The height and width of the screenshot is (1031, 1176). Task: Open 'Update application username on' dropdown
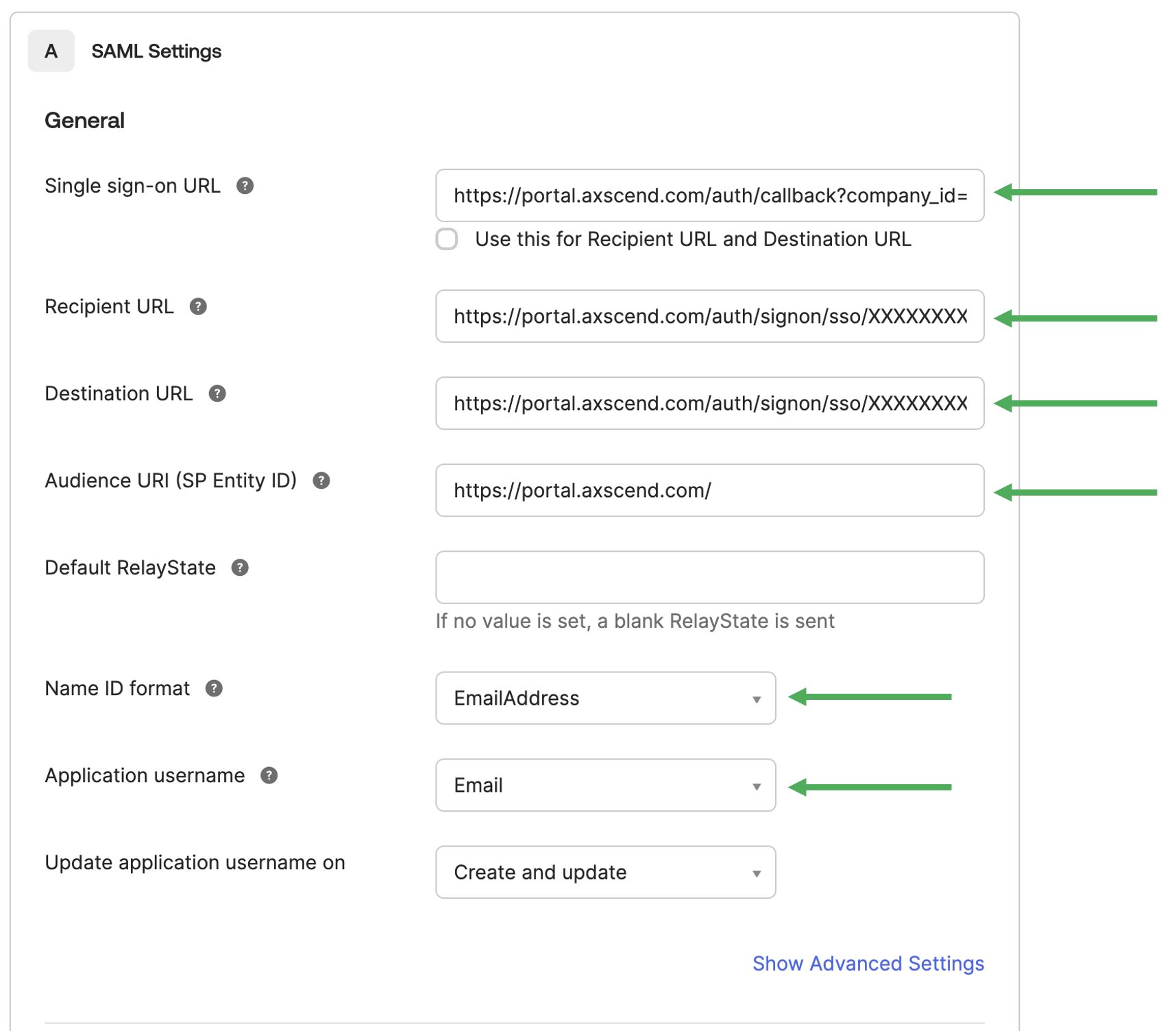(605, 872)
